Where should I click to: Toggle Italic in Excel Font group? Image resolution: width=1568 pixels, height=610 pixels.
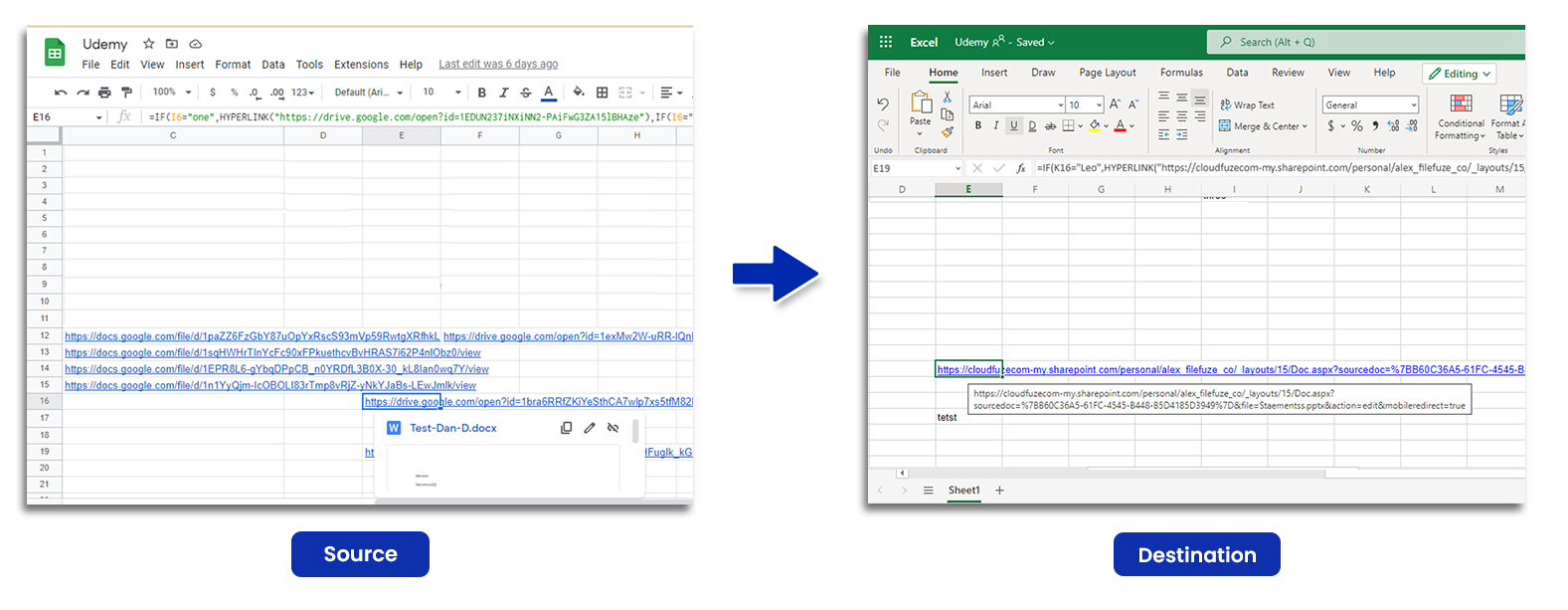[x=996, y=125]
